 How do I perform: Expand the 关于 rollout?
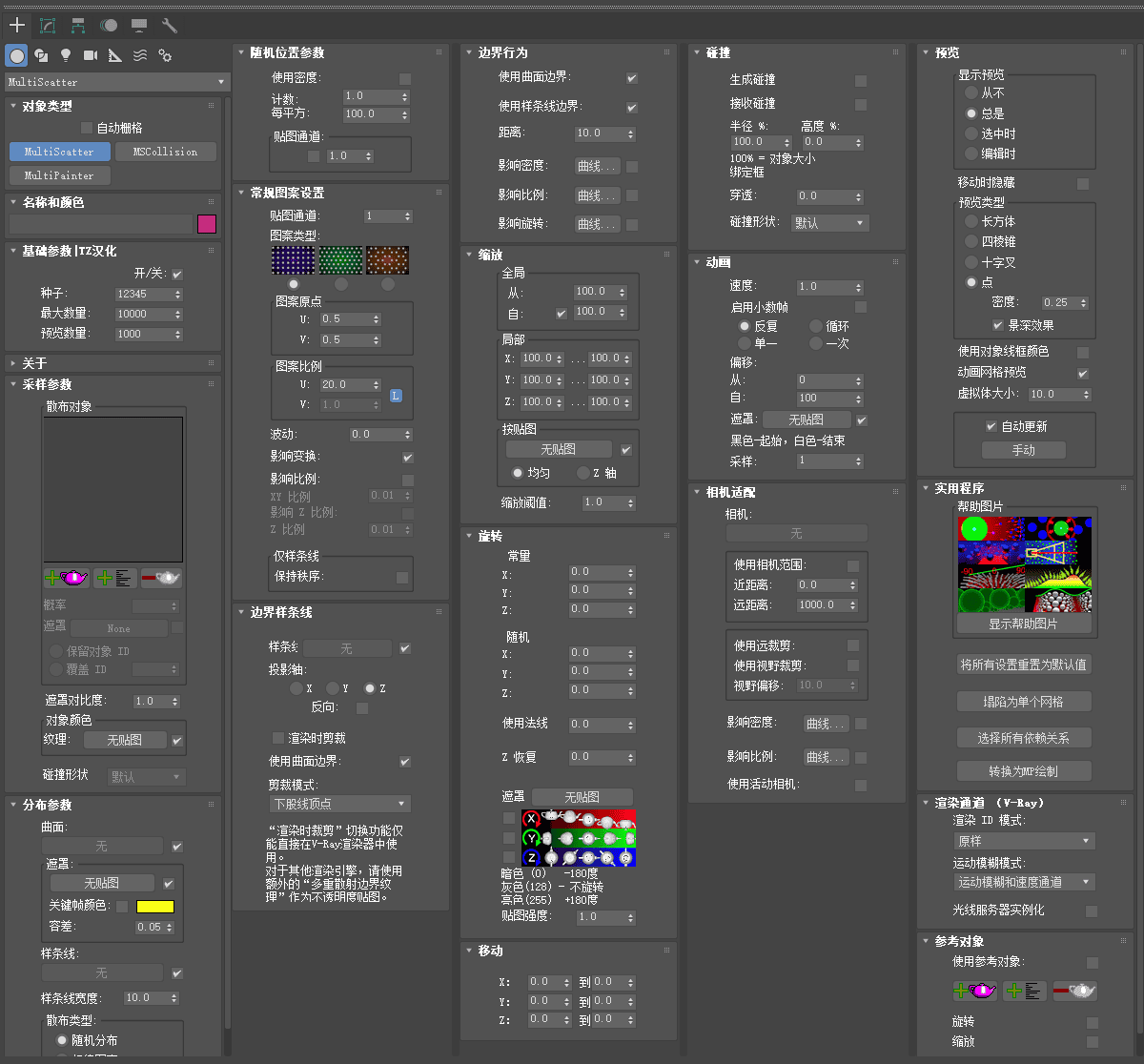(113, 363)
